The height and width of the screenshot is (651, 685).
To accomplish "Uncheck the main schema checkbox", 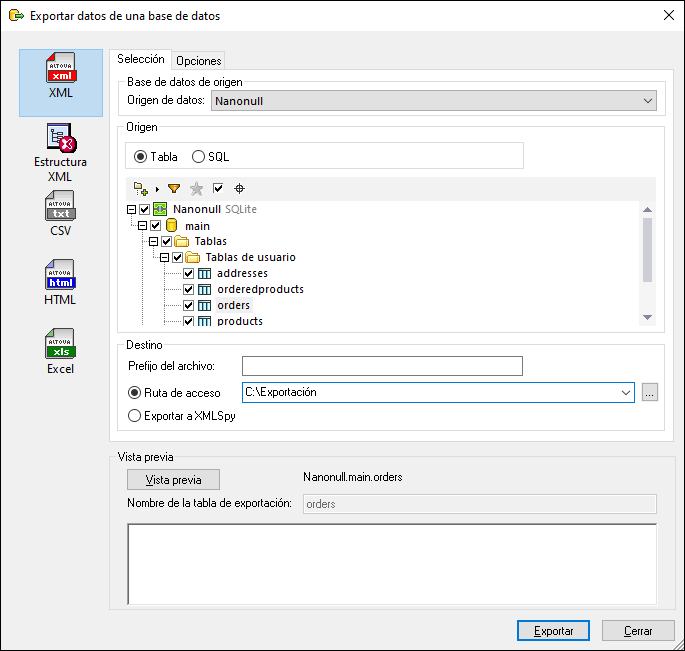I will coord(156,226).
